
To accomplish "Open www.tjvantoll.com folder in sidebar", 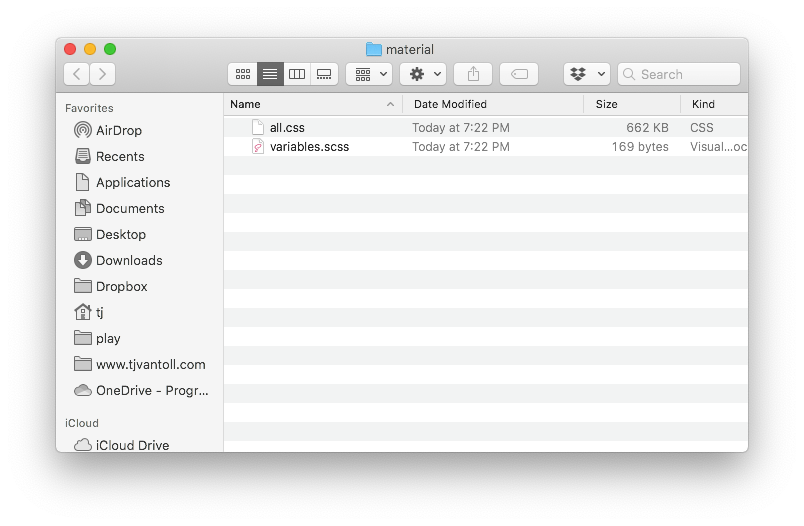I will coord(139,365).
